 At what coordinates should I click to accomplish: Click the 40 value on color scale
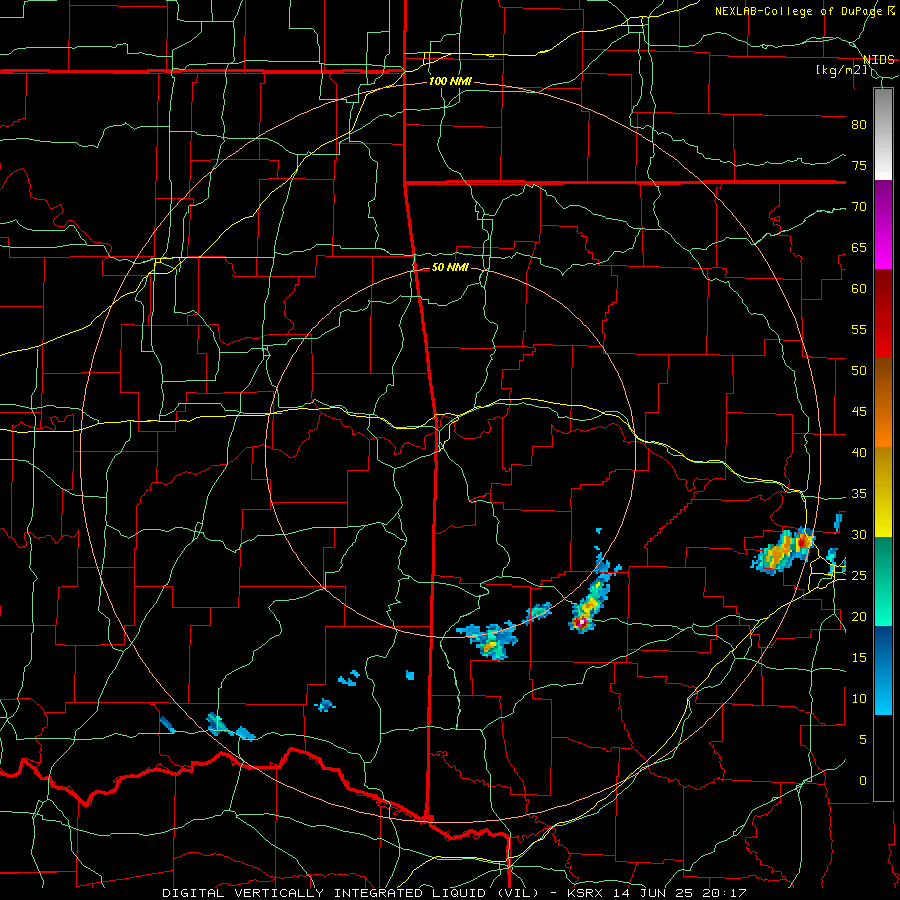click(859, 452)
